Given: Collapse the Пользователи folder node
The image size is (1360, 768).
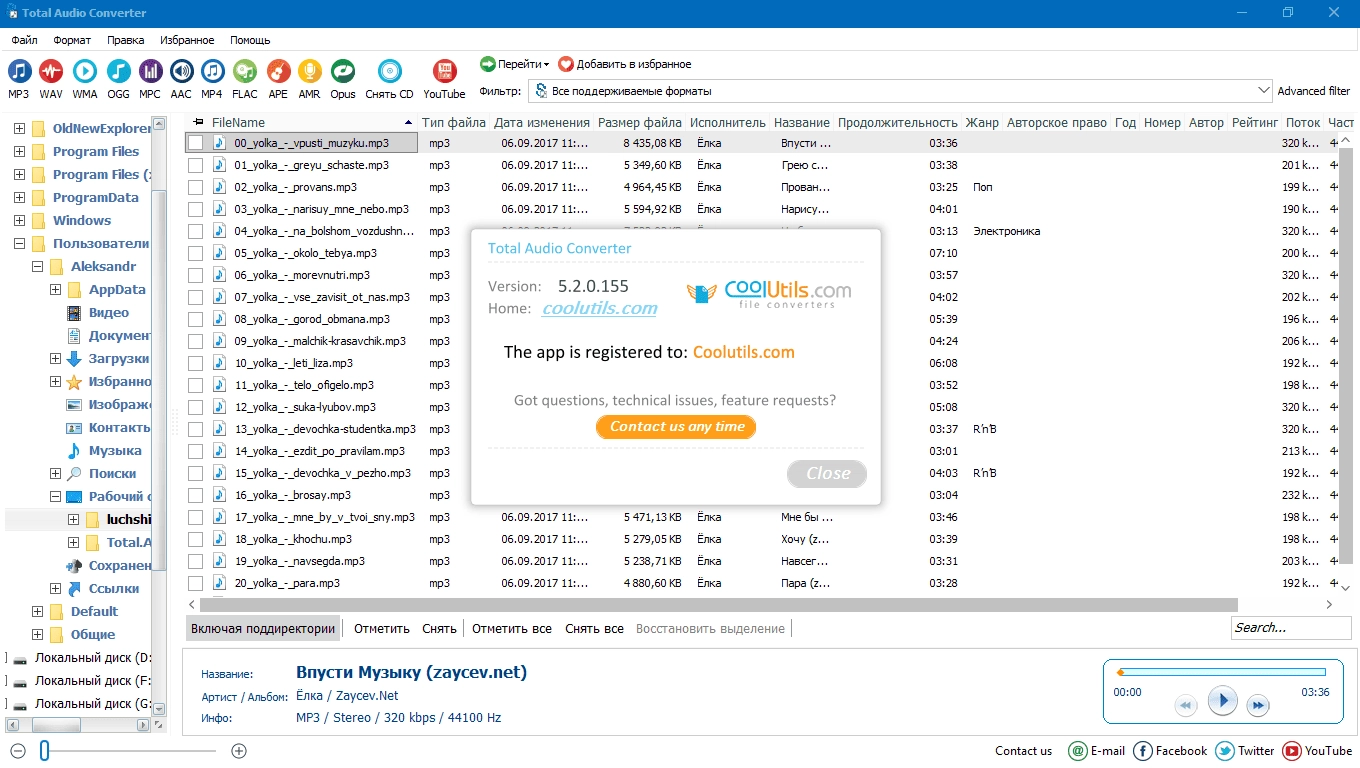Looking at the screenshot, I should [x=19, y=243].
